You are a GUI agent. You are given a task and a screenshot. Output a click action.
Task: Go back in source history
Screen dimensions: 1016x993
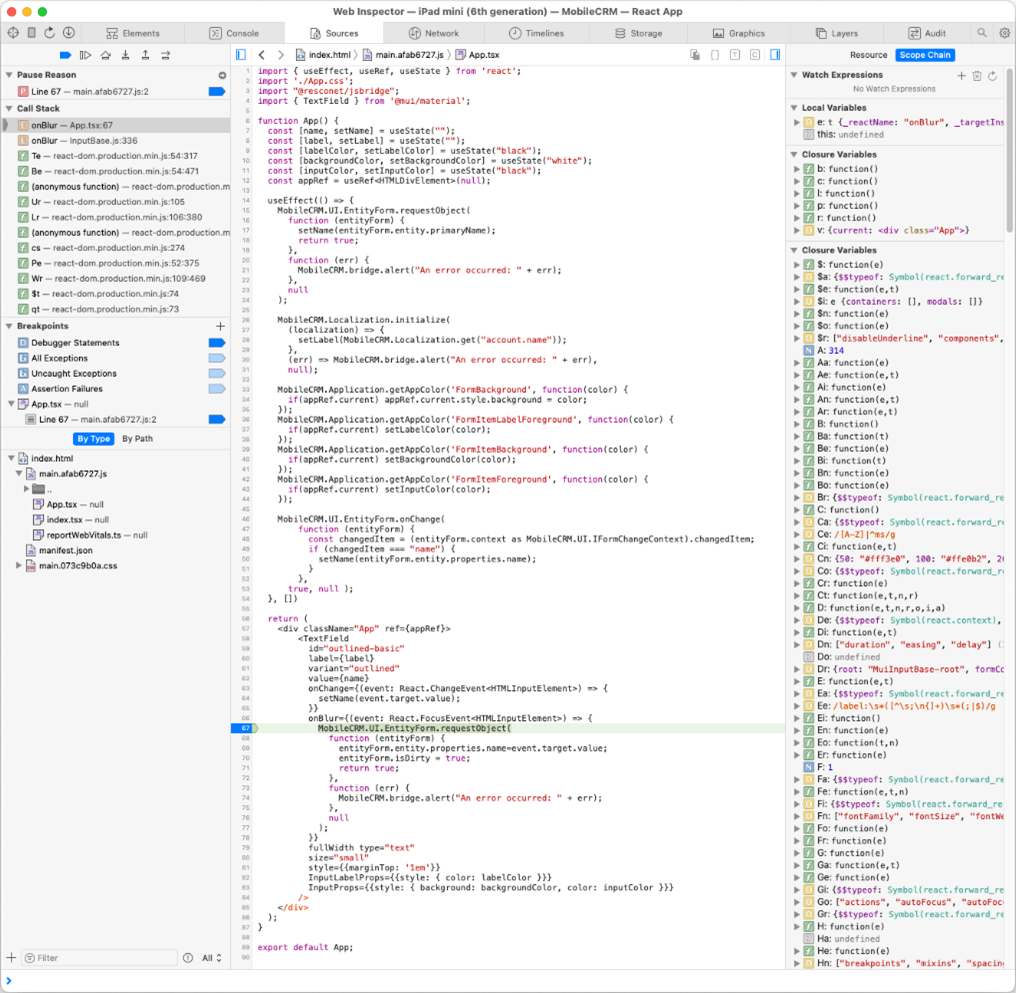[x=261, y=54]
